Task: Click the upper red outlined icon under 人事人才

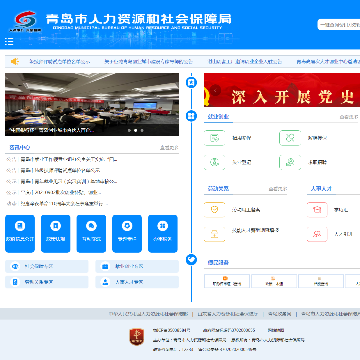Action: click(317, 210)
